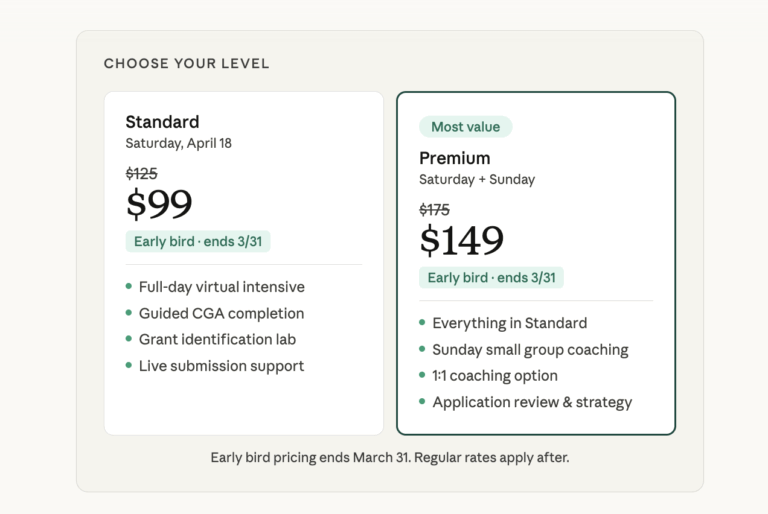Click Guided CGA completion feature
The width and height of the screenshot is (768, 514).
pyautogui.click(x=221, y=313)
